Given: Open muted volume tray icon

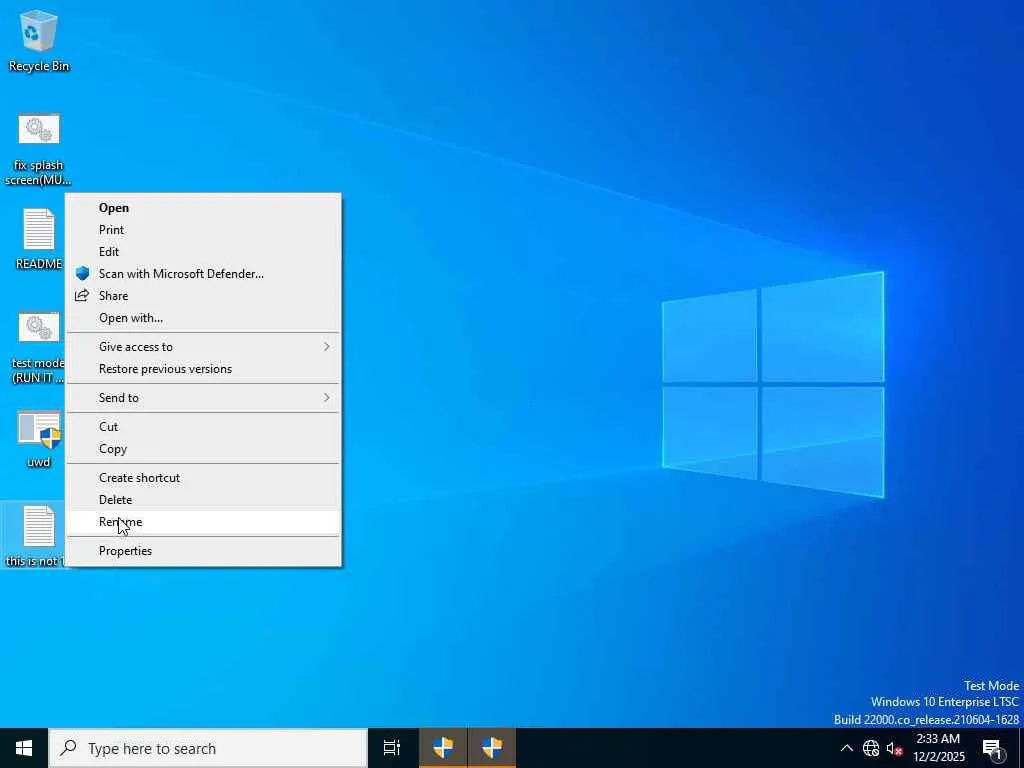Looking at the screenshot, I should pyautogui.click(x=894, y=748).
